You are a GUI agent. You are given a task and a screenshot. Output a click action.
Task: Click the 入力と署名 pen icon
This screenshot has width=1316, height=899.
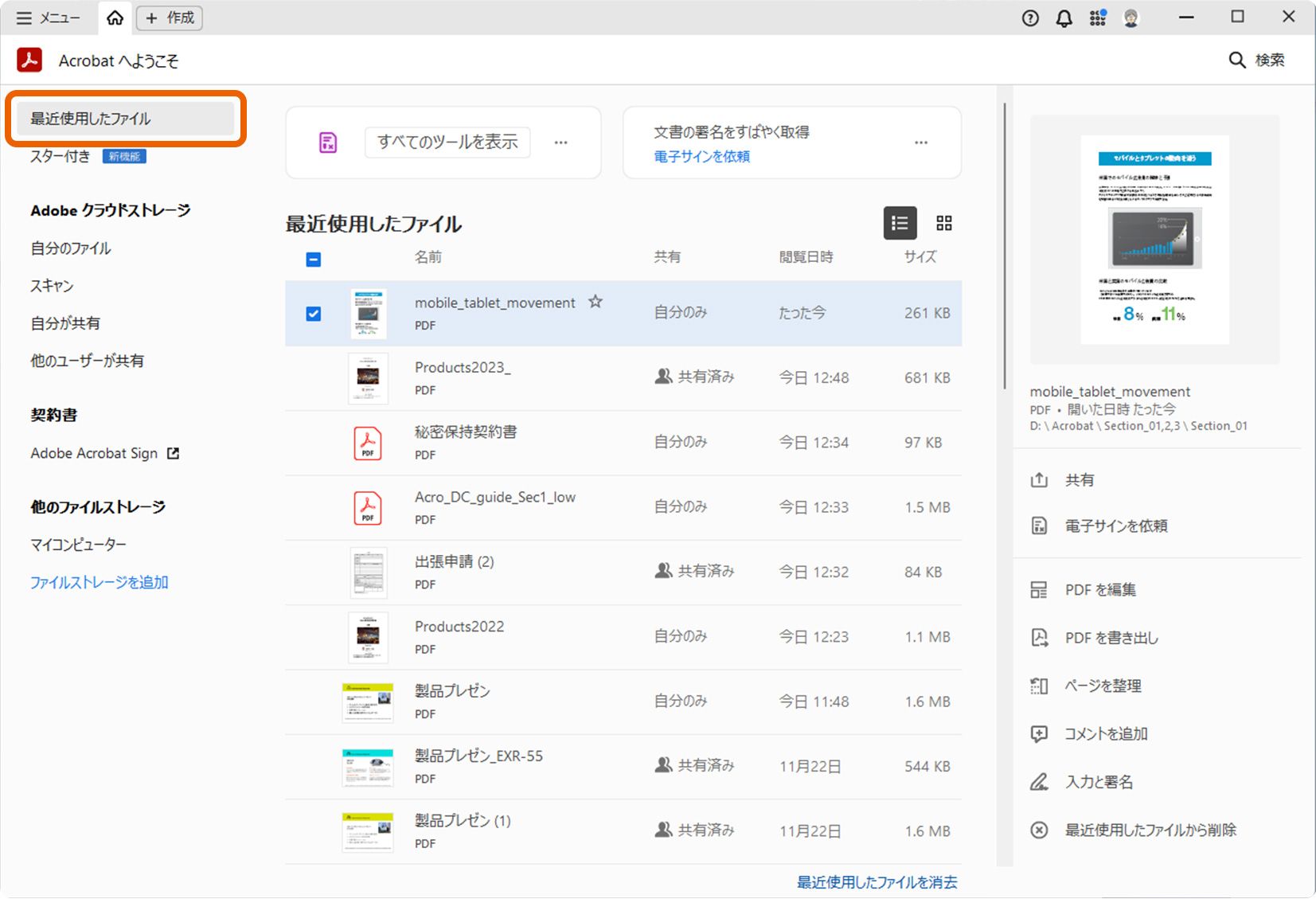click(x=1039, y=782)
